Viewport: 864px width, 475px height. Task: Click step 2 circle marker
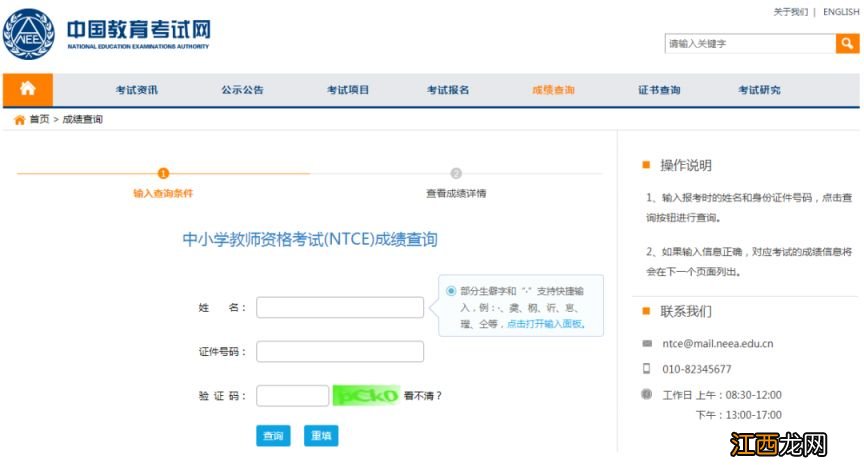click(x=456, y=174)
